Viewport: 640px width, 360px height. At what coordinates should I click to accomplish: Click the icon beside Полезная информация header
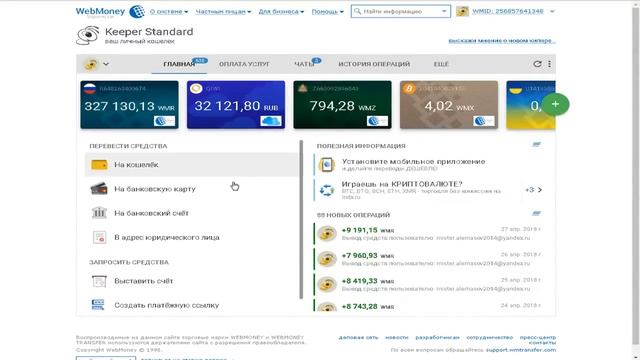(536, 144)
